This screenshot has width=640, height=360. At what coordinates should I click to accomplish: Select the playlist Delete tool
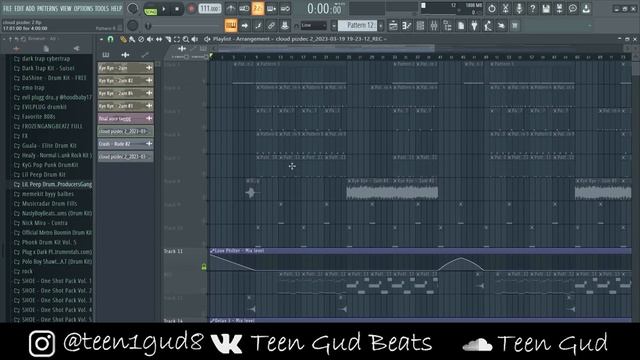click(141, 39)
